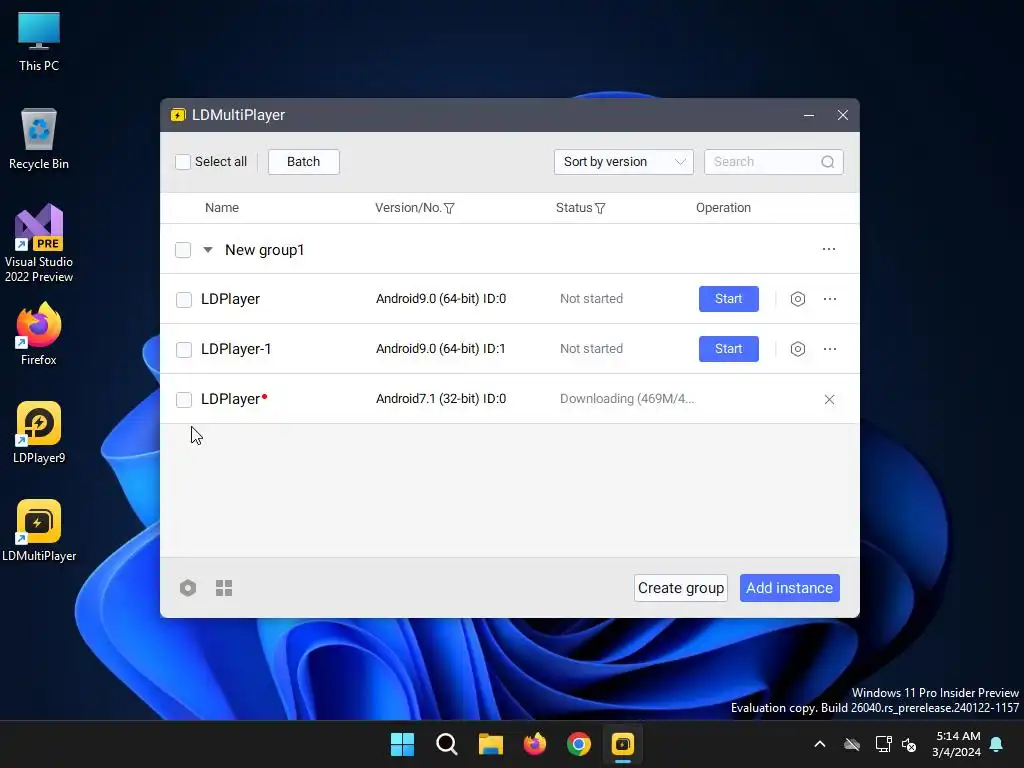Click the Operation column header
Image resolution: width=1024 pixels, height=768 pixels.
tap(723, 208)
